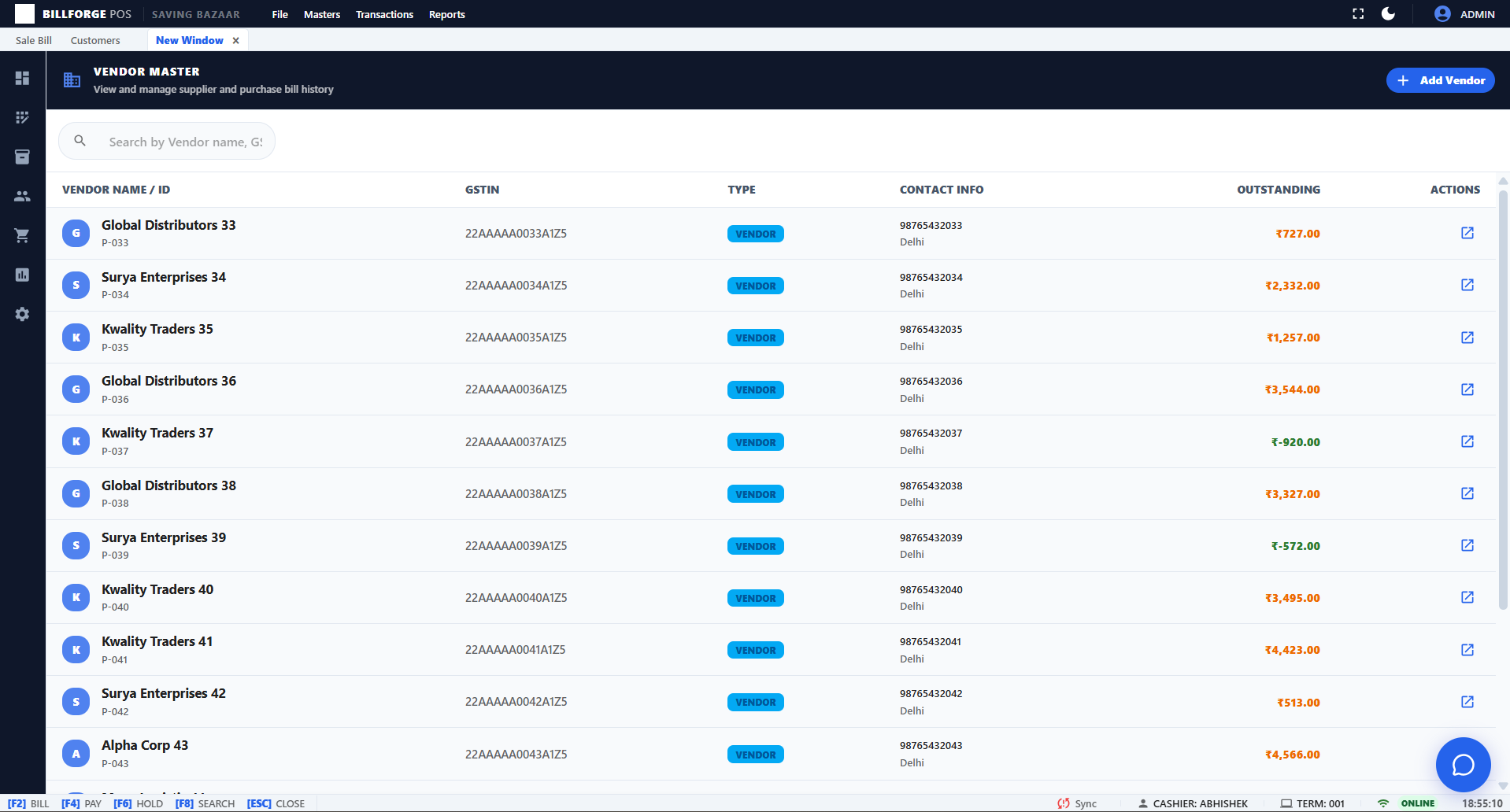Open the settings gear icon in sidebar
The image size is (1510, 812).
click(22, 314)
